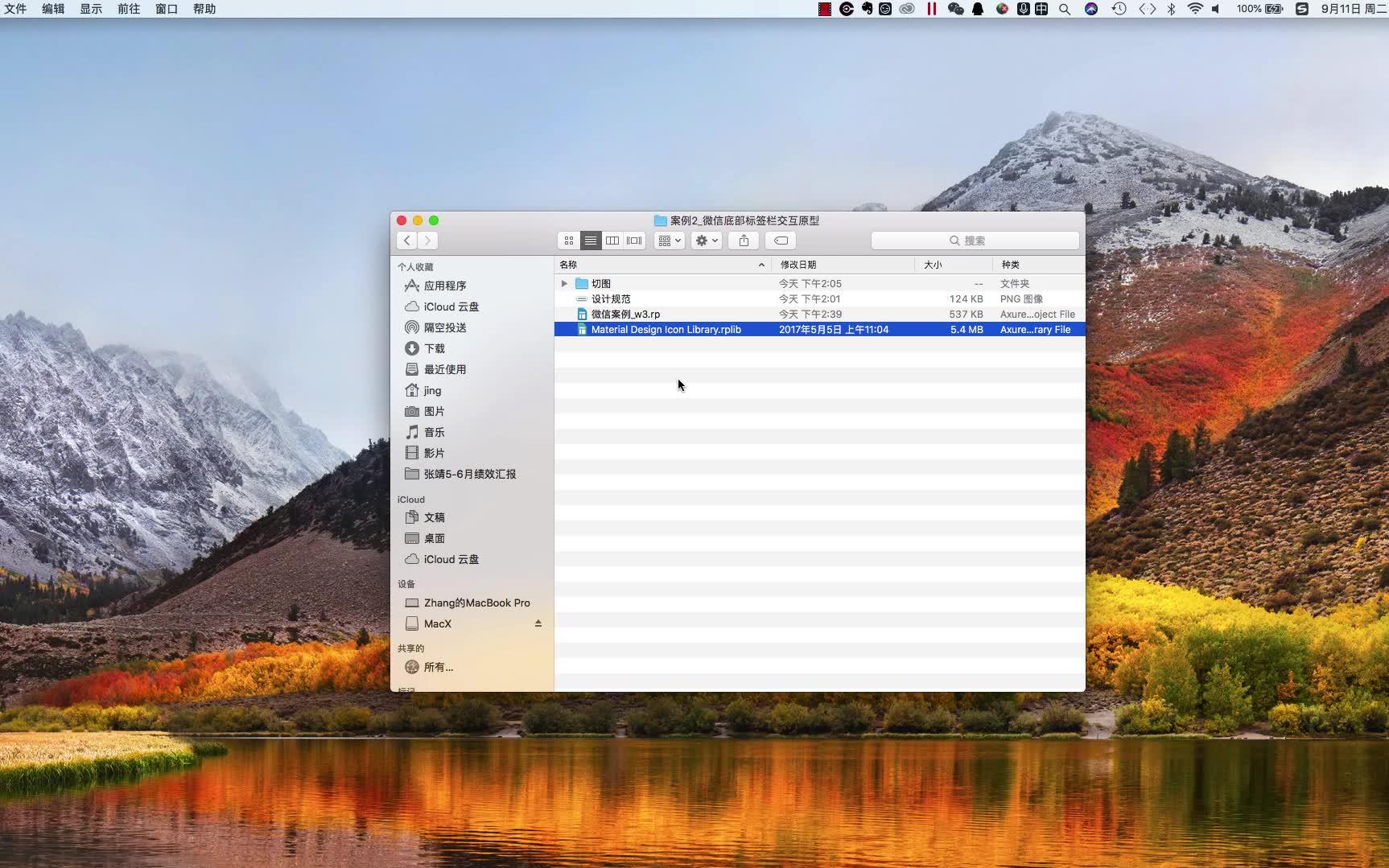Switch Finder to icon view

(569, 241)
